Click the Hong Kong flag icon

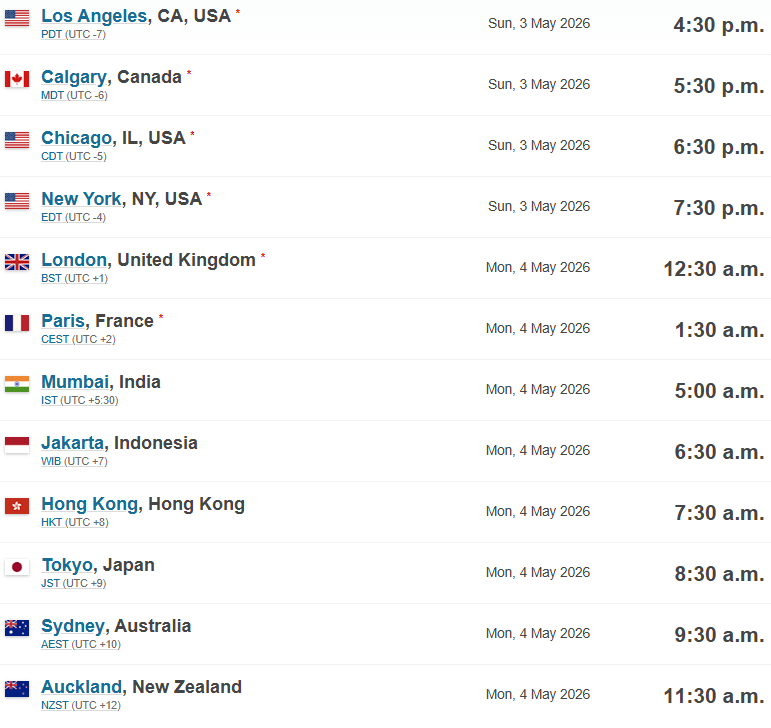pyautogui.click(x=17, y=506)
